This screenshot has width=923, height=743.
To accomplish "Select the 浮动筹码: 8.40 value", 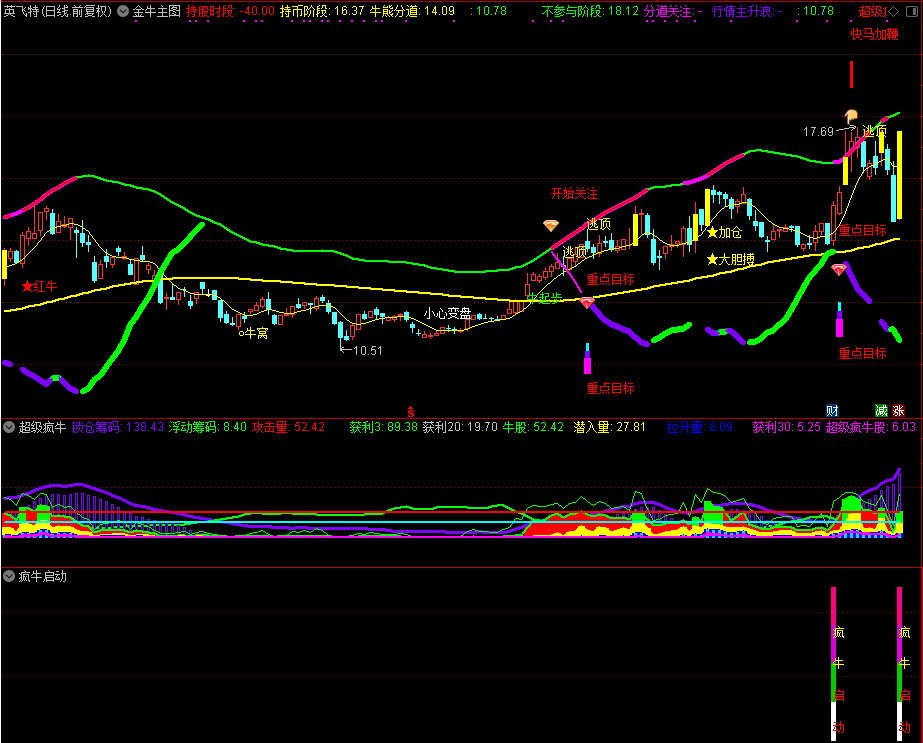I will pos(207,427).
